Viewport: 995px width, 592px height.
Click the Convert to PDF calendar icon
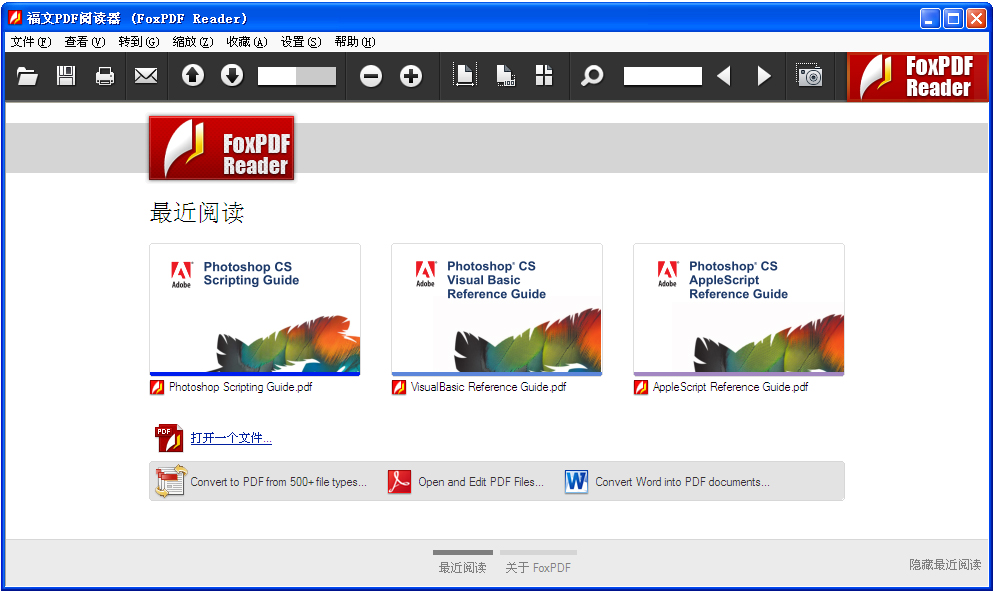(x=170, y=481)
